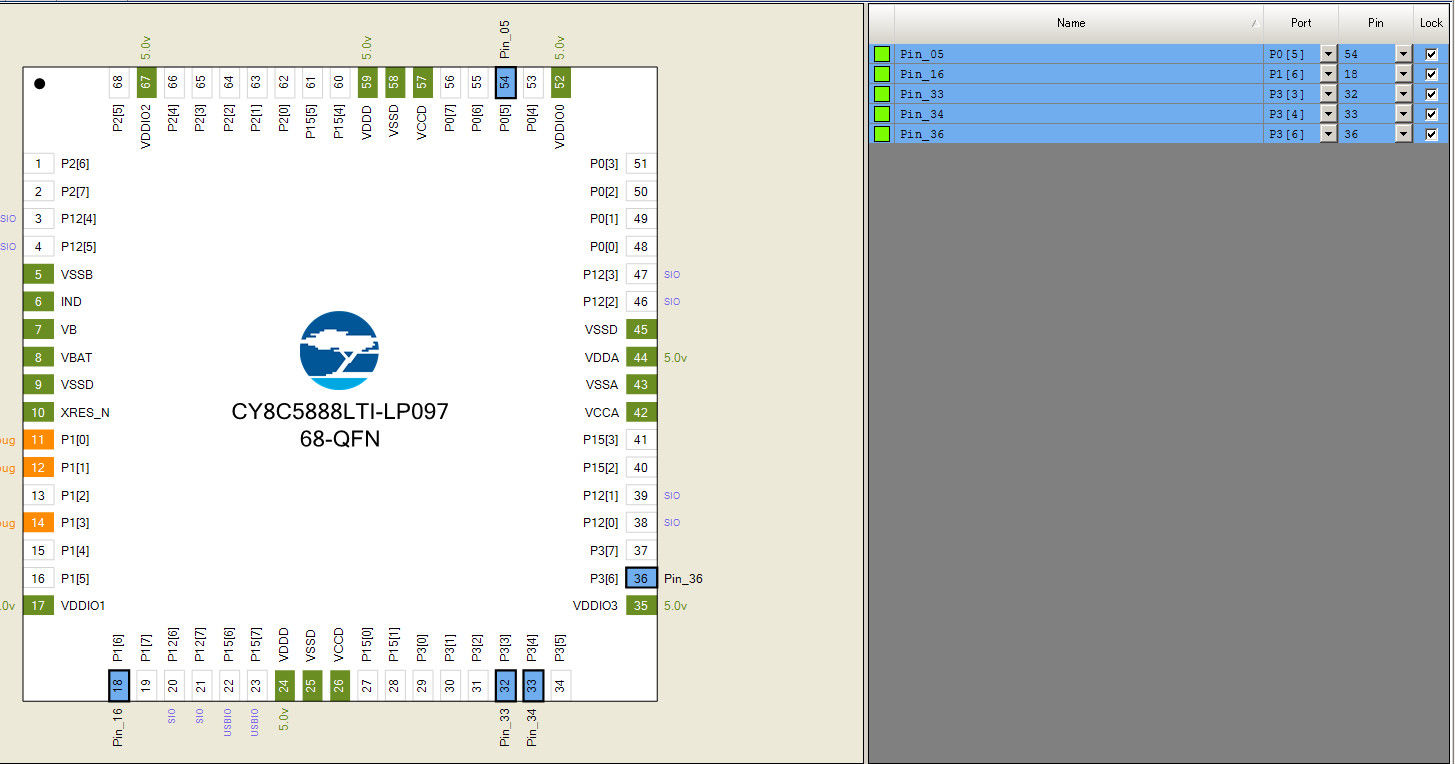
Task: Click power pin 35 VDDIO3 box
Action: (641, 605)
